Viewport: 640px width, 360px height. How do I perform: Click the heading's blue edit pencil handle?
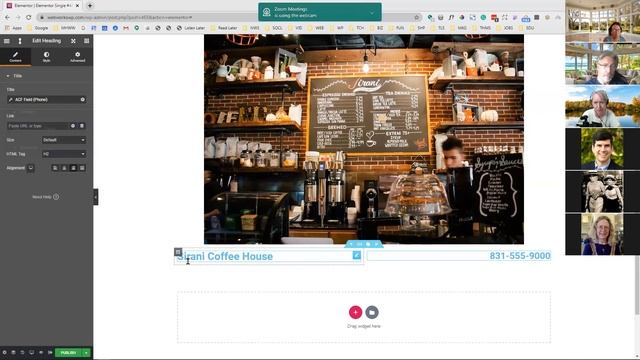click(x=357, y=255)
